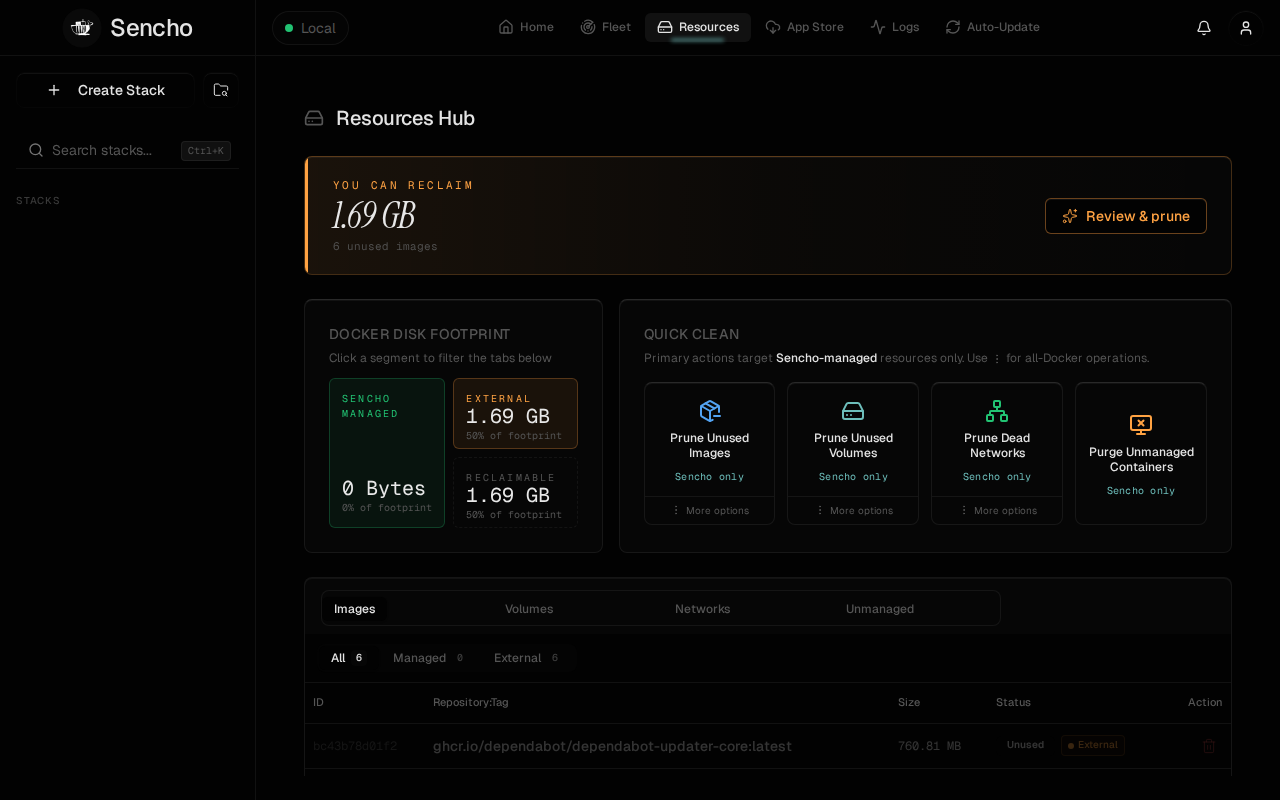Open the App Store page
The height and width of the screenshot is (800, 1280).
pos(805,27)
